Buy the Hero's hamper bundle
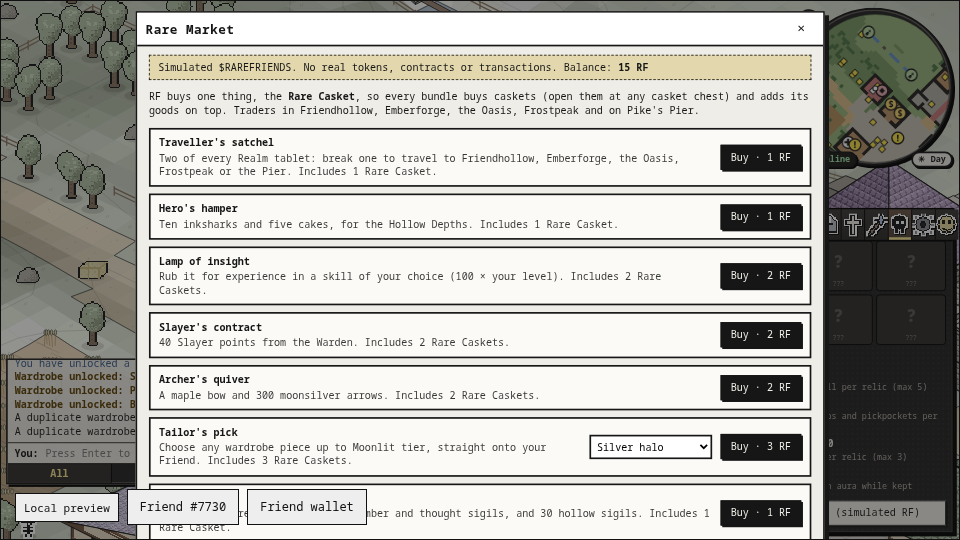Viewport: 960px width, 540px height. click(x=761, y=217)
